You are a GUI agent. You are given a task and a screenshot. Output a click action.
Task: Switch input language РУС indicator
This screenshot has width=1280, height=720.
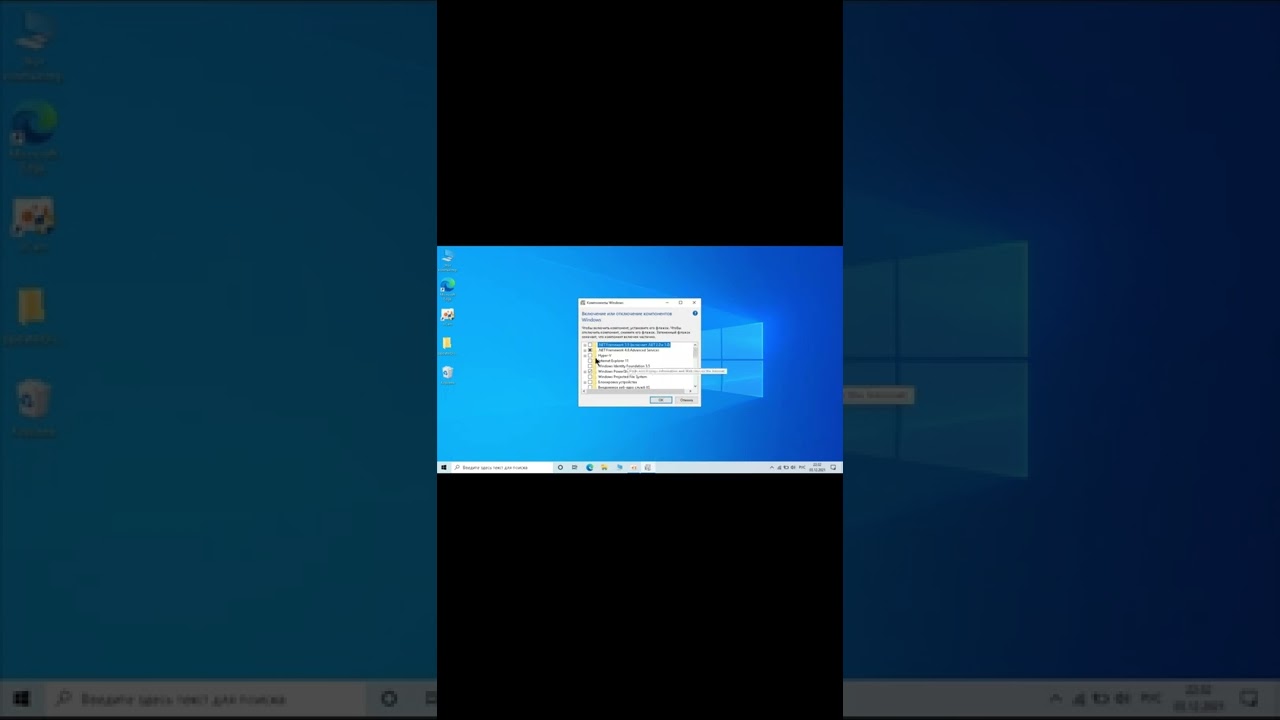(x=802, y=467)
